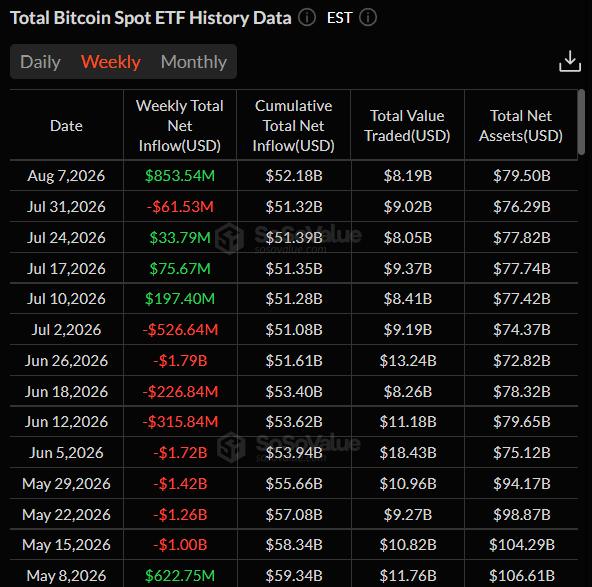Click the Date column header

coord(66,126)
